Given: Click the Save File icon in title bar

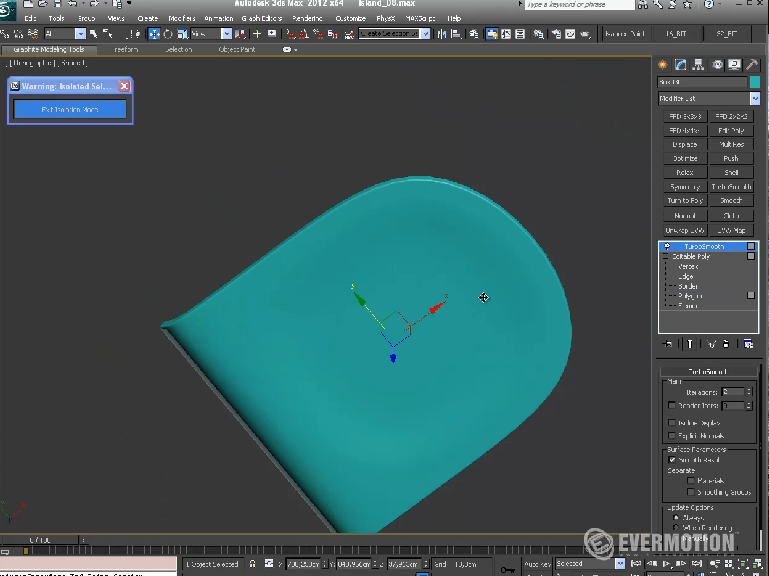Looking at the screenshot, I should pyautogui.click(x=57, y=4).
